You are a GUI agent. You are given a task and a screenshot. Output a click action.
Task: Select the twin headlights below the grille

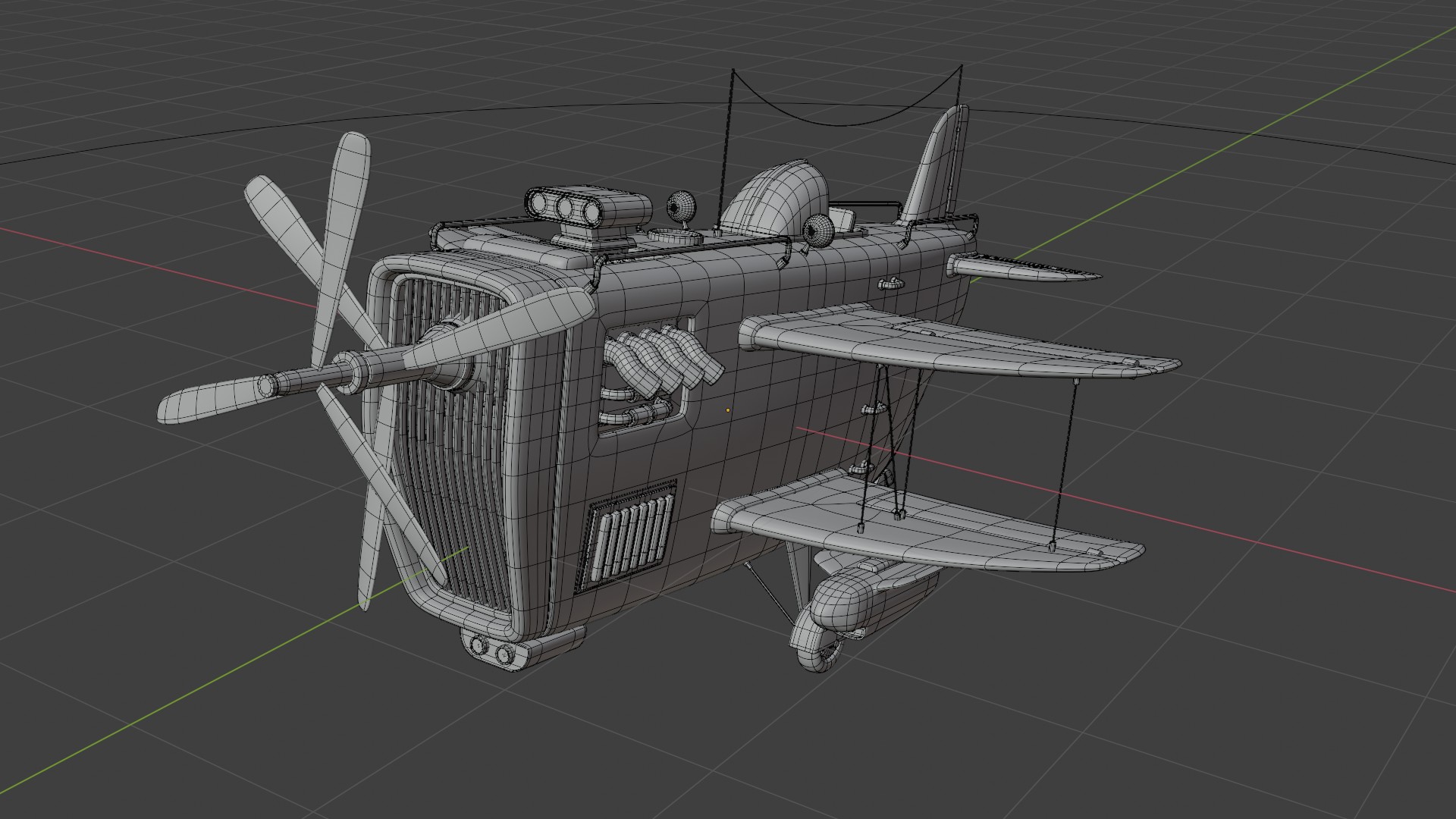click(x=491, y=650)
